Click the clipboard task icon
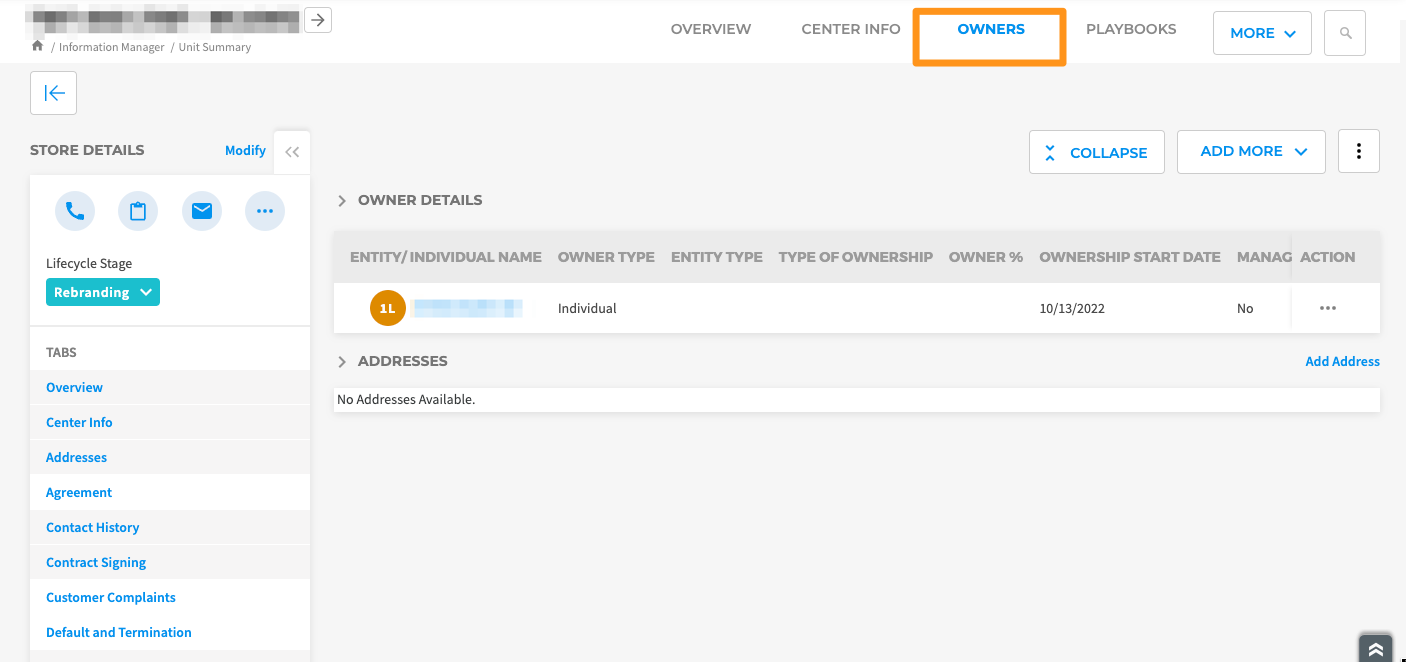This screenshot has width=1406, height=662. (138, 211)
